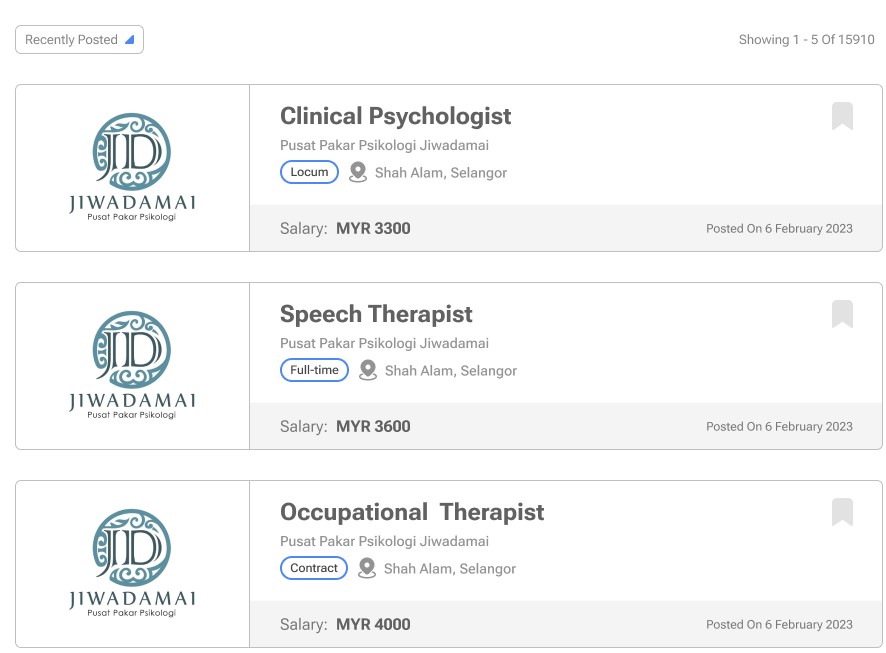The width and height of the screenshot is (886, 653).
Task: Click Jiwadamai logo in Speech Therapist card
Action: tap(132, 365)
